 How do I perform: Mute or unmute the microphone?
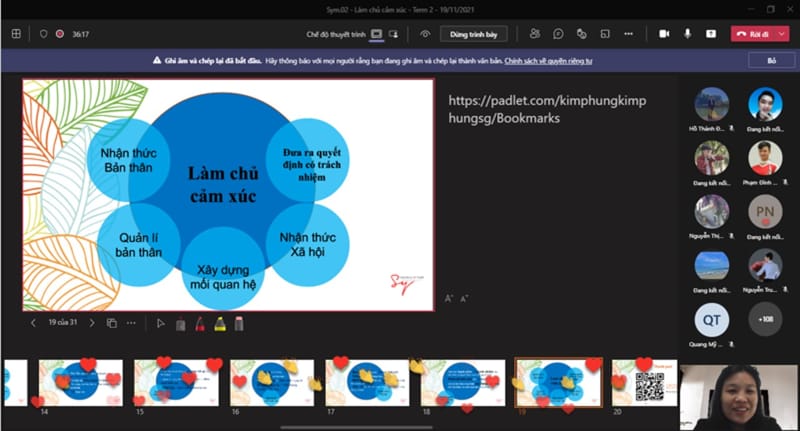[687, 34]
